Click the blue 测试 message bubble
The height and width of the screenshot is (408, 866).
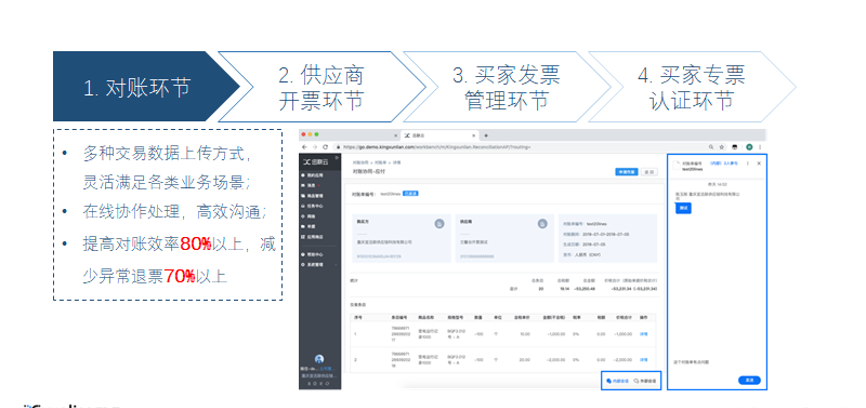tap(683, 208)
